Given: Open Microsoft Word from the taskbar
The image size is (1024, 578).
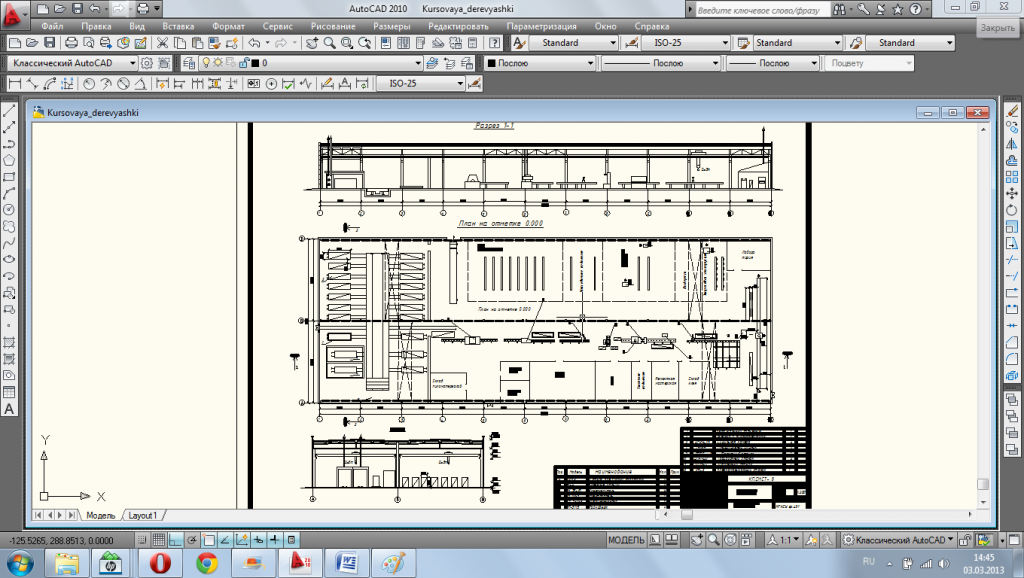Looking at the screenshot, I should [346, 563].
